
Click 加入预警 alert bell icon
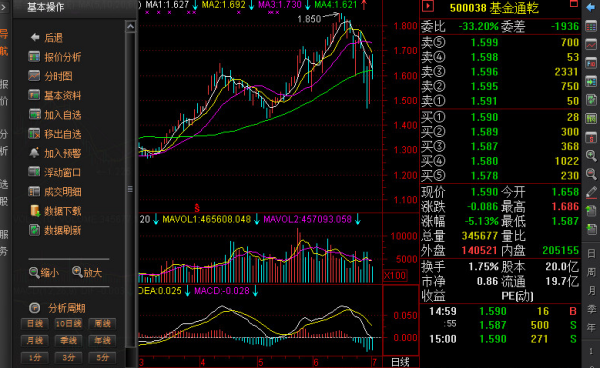pyautogui.click(x=34, y=153)
